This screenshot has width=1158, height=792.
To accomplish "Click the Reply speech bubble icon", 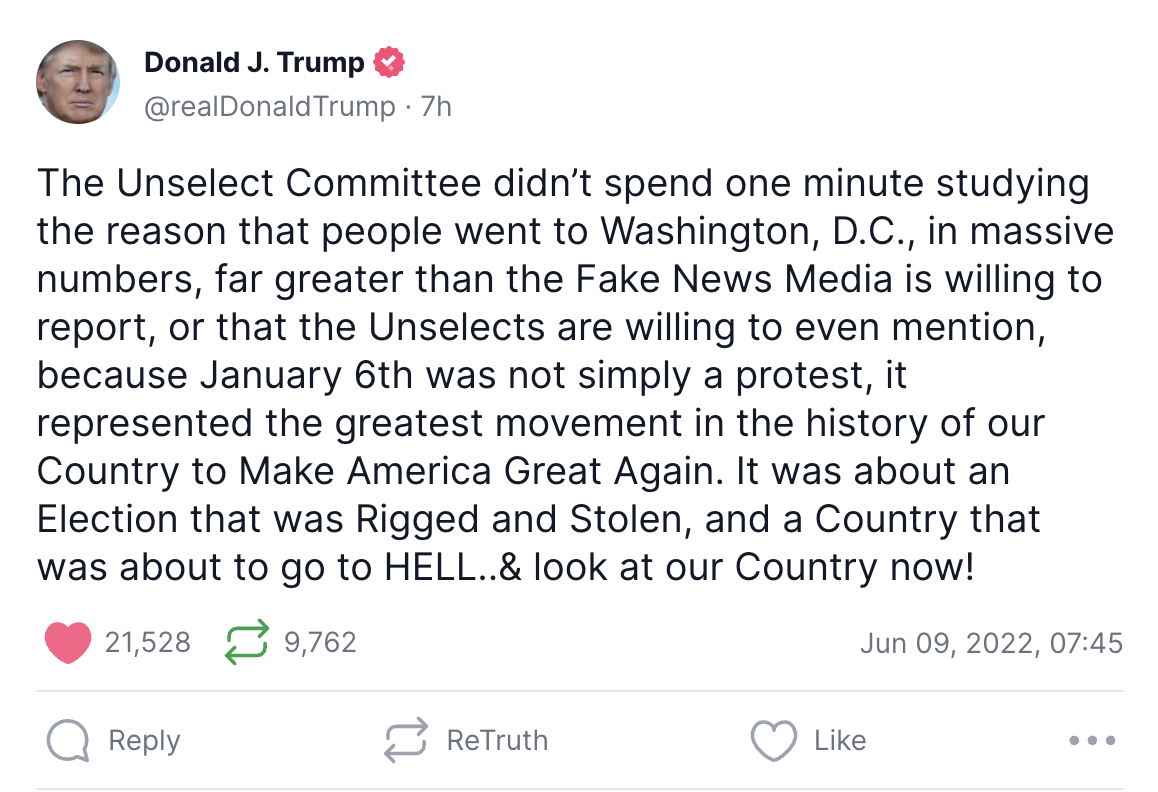I will pyautogui.click(x=68, y=741).
